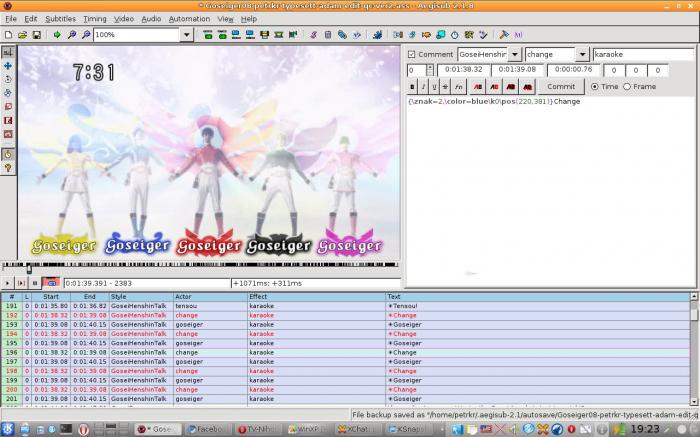Click the green Jump to arrow icon

coord(57,35)
